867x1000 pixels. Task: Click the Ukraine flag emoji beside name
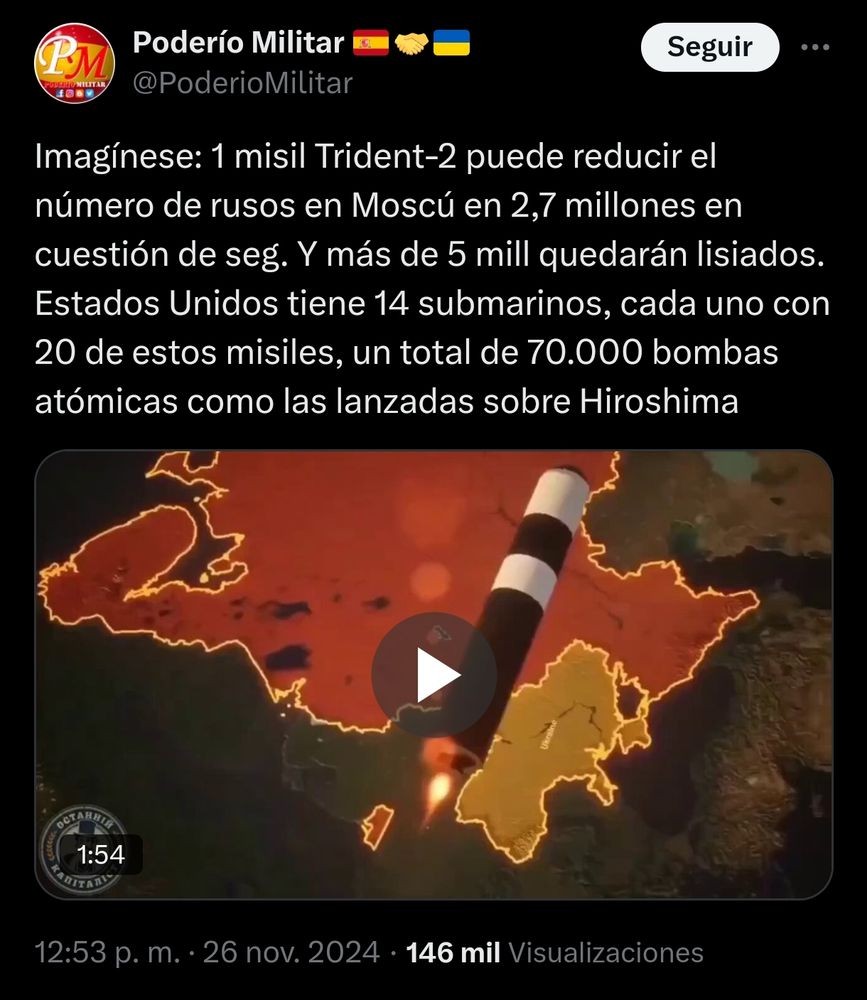pos(452,43)
